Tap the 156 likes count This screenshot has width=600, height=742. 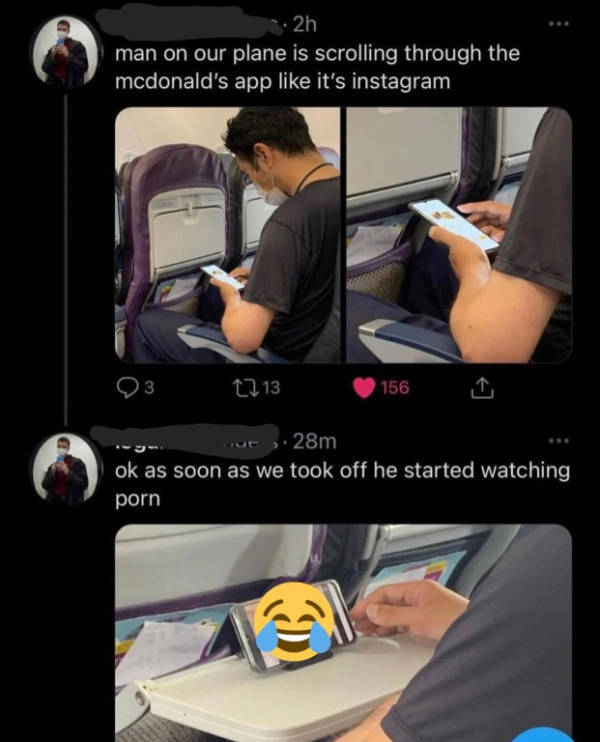395,388
